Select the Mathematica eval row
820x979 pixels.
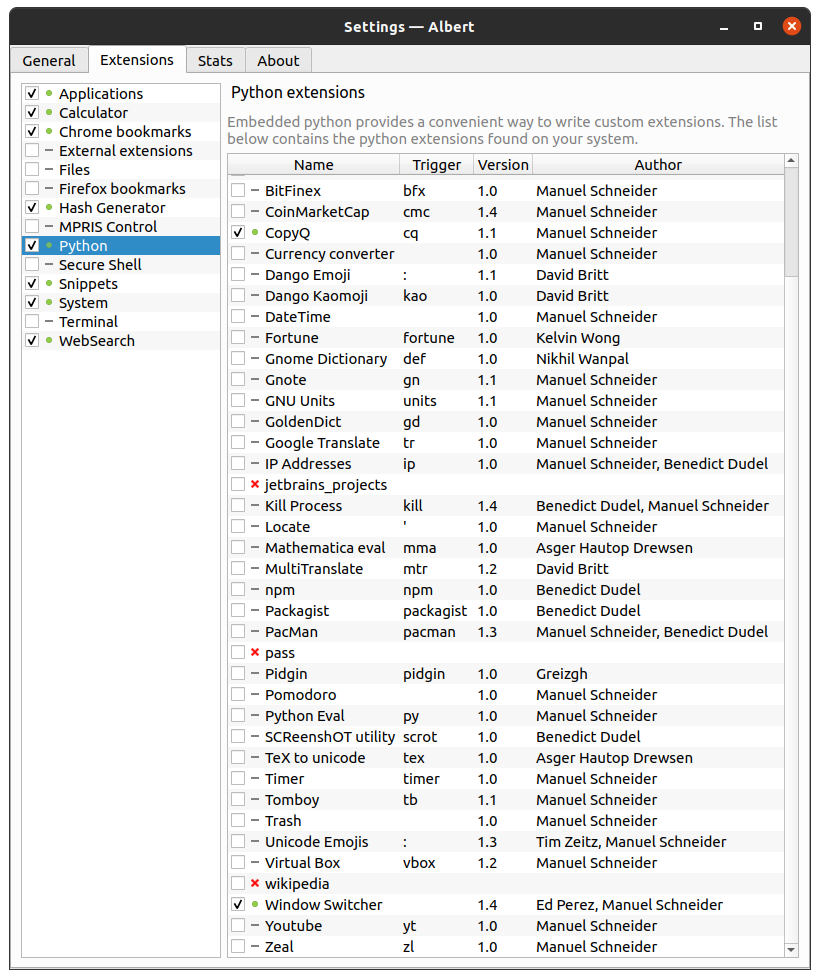506,548
